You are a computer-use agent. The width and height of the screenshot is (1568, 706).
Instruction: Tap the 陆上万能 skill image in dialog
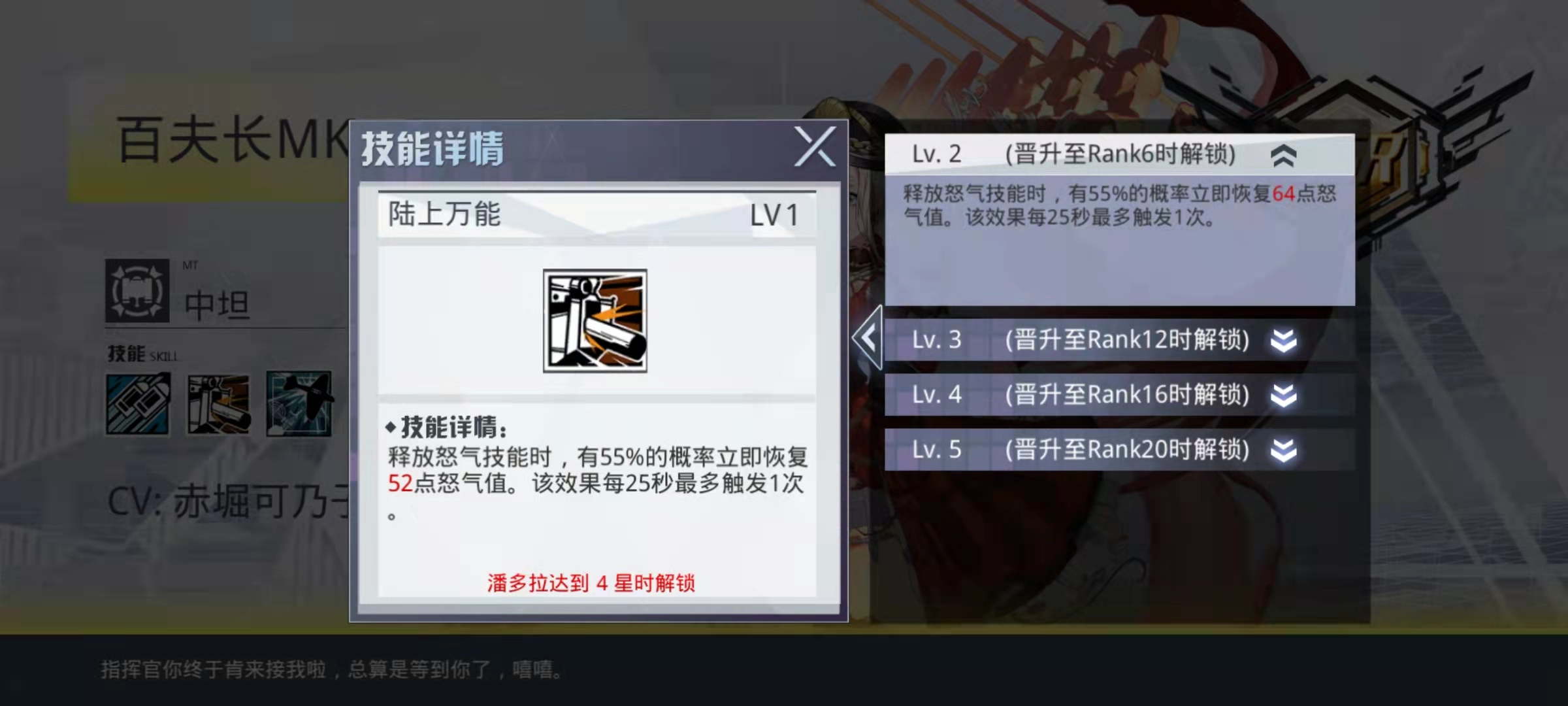(x=595, y=321)
